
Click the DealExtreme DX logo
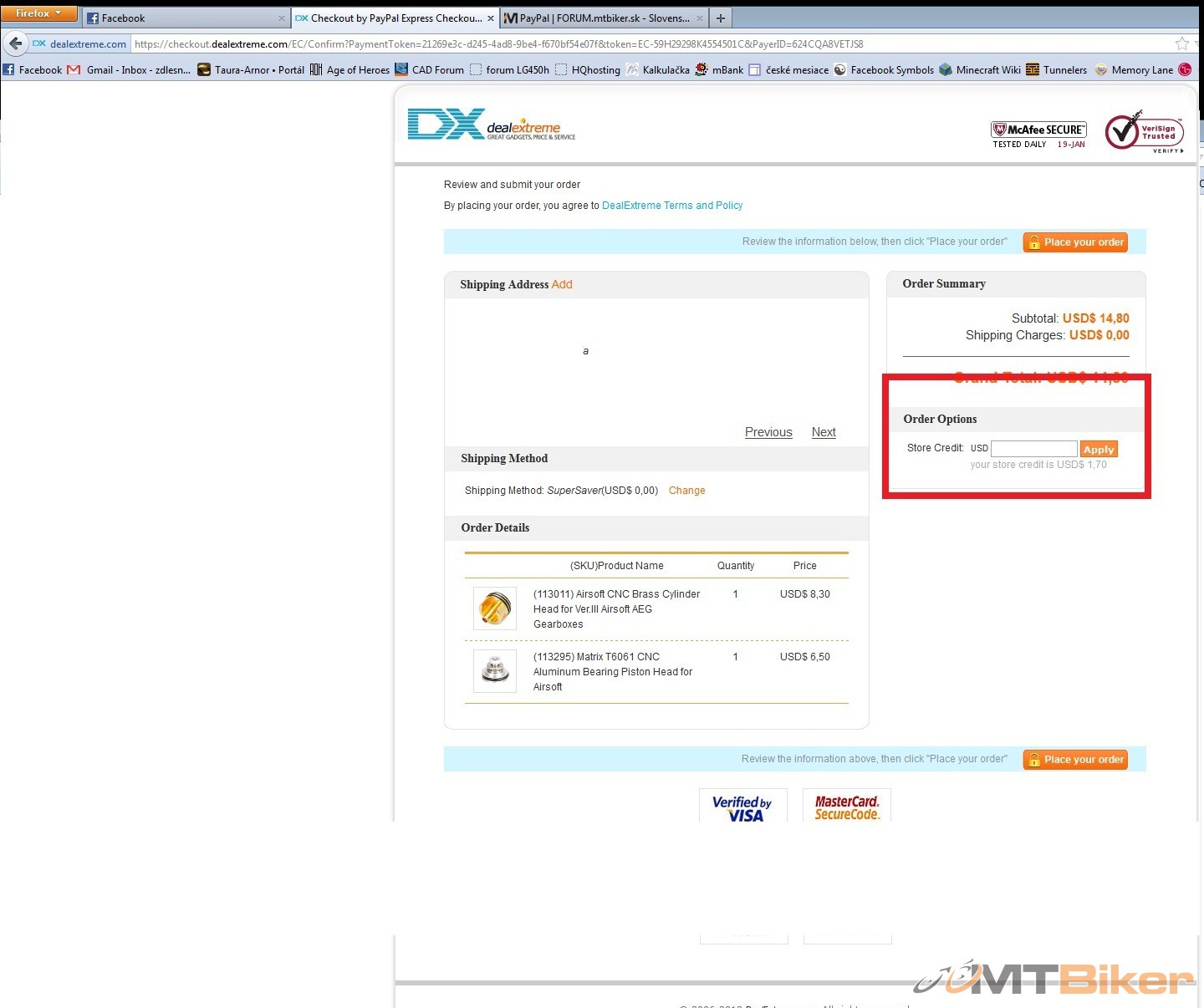[x=491, y=125]
